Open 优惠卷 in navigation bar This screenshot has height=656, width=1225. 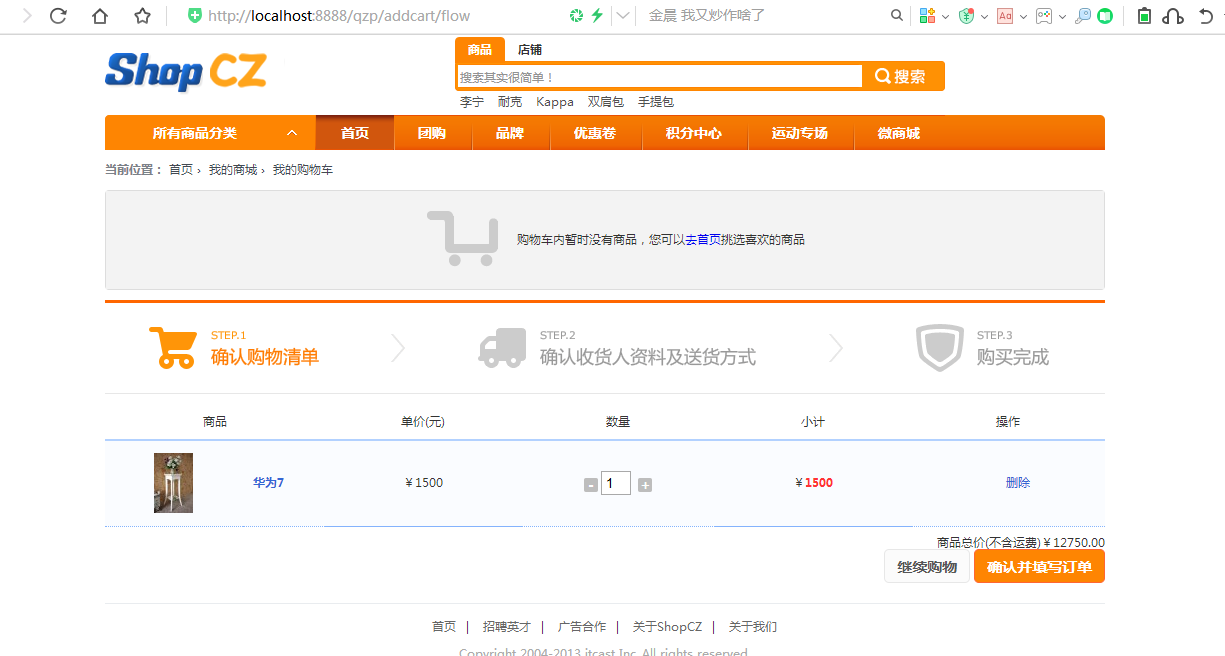(x=595, y=133)
